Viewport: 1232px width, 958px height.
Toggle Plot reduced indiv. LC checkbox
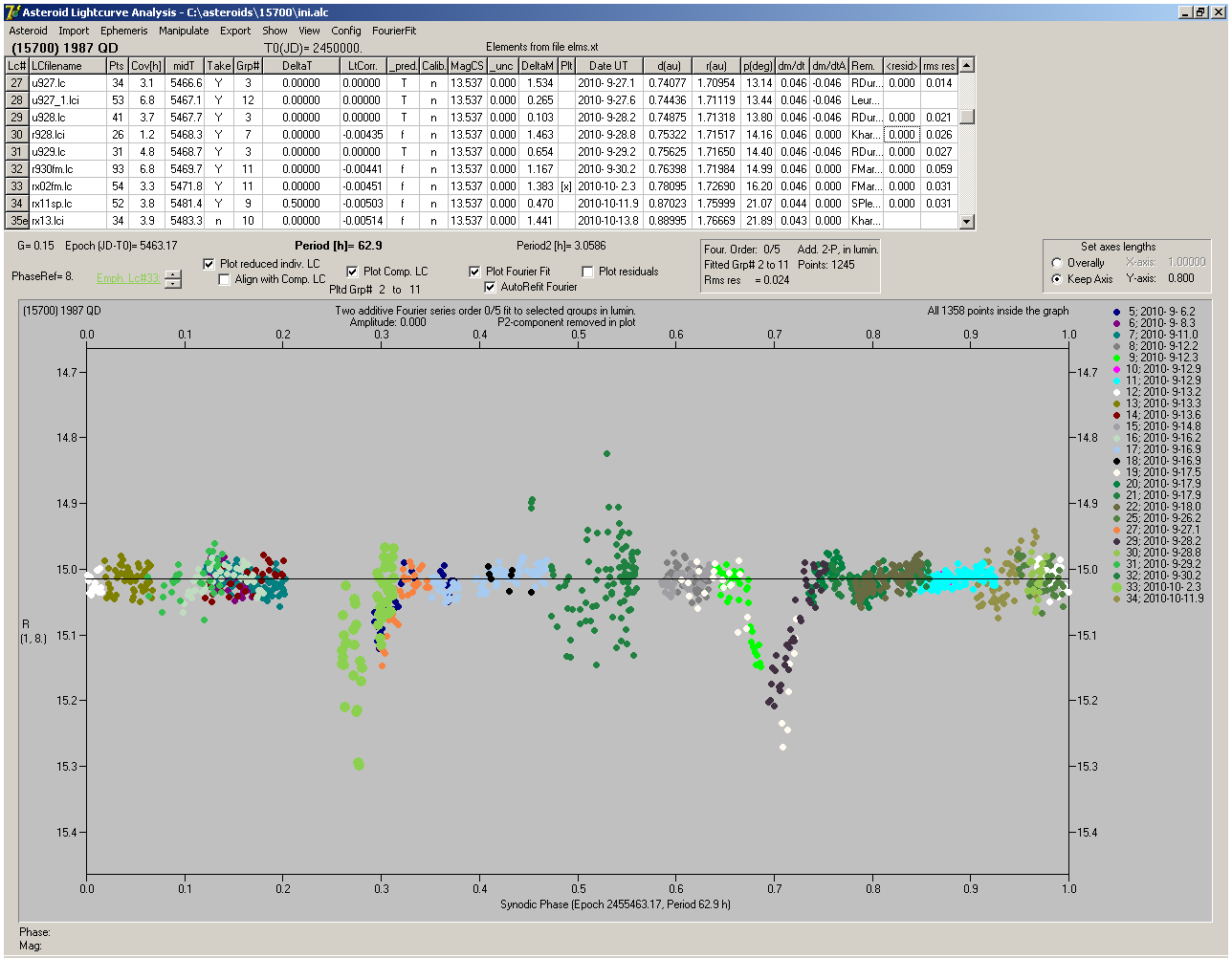click(209, 264)
